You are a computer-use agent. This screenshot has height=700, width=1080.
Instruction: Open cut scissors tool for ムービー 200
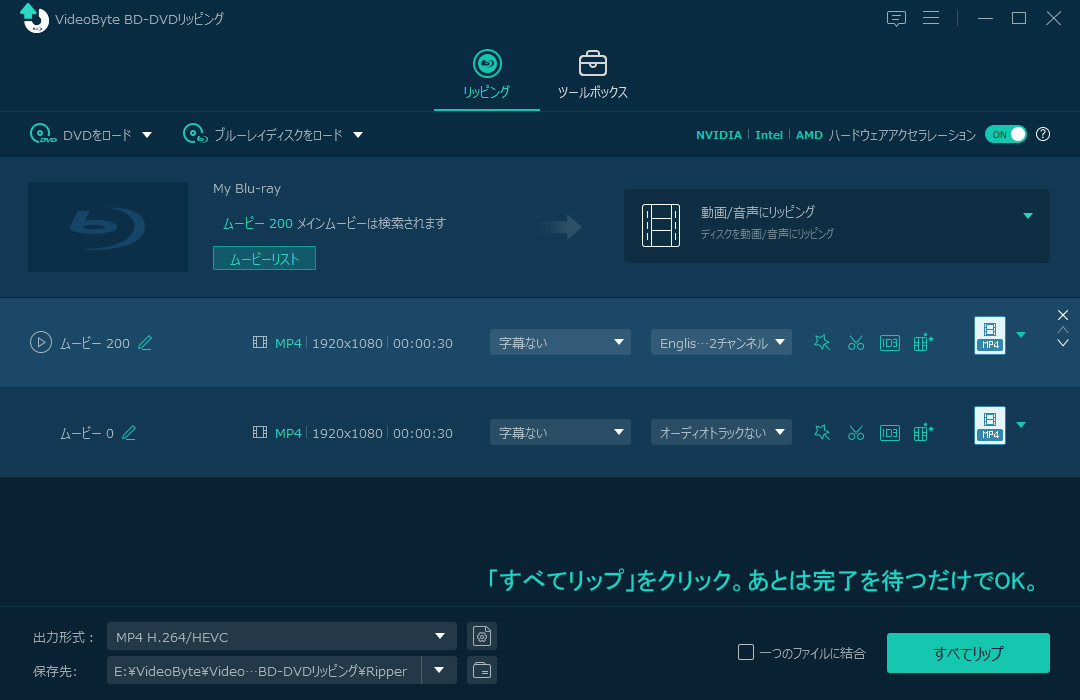pyautogui.click(x=855, y=342)
